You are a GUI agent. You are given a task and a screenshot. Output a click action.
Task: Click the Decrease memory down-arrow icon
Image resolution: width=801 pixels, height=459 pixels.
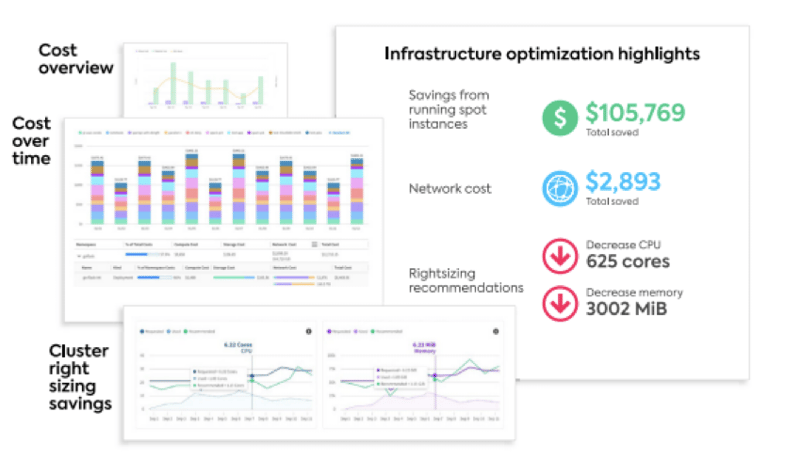click(560, 302)
